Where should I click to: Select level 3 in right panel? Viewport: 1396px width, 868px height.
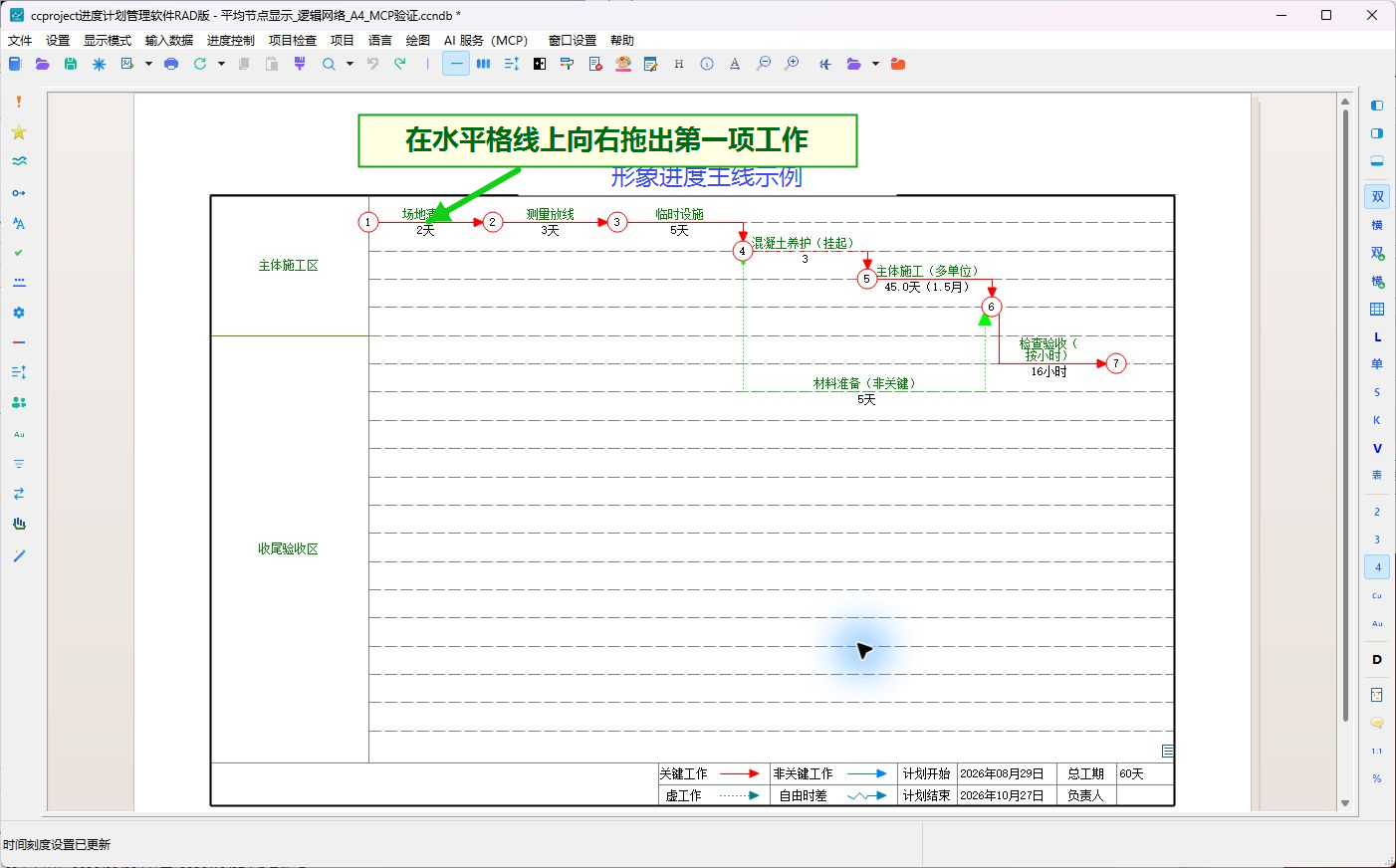pos(1377,540)
